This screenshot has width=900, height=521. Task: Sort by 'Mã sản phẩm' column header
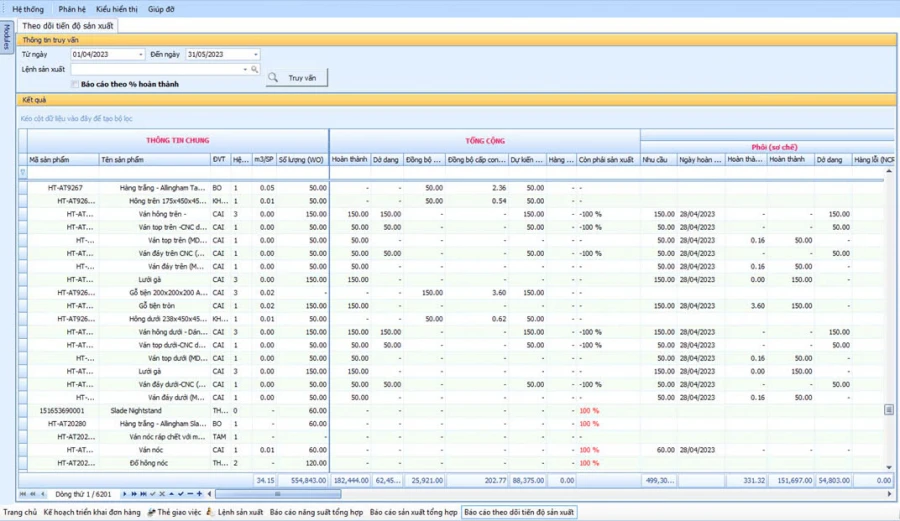click(63, 160)
